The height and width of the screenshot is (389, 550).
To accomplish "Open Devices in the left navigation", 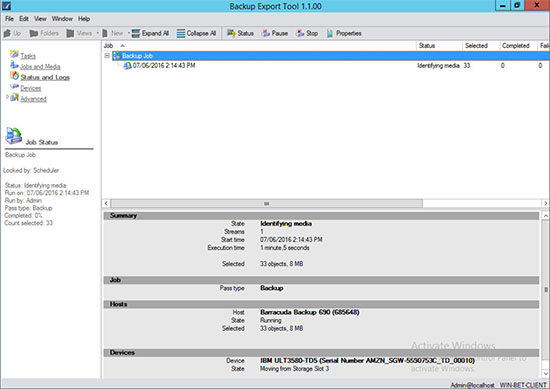I will (31, 88).
